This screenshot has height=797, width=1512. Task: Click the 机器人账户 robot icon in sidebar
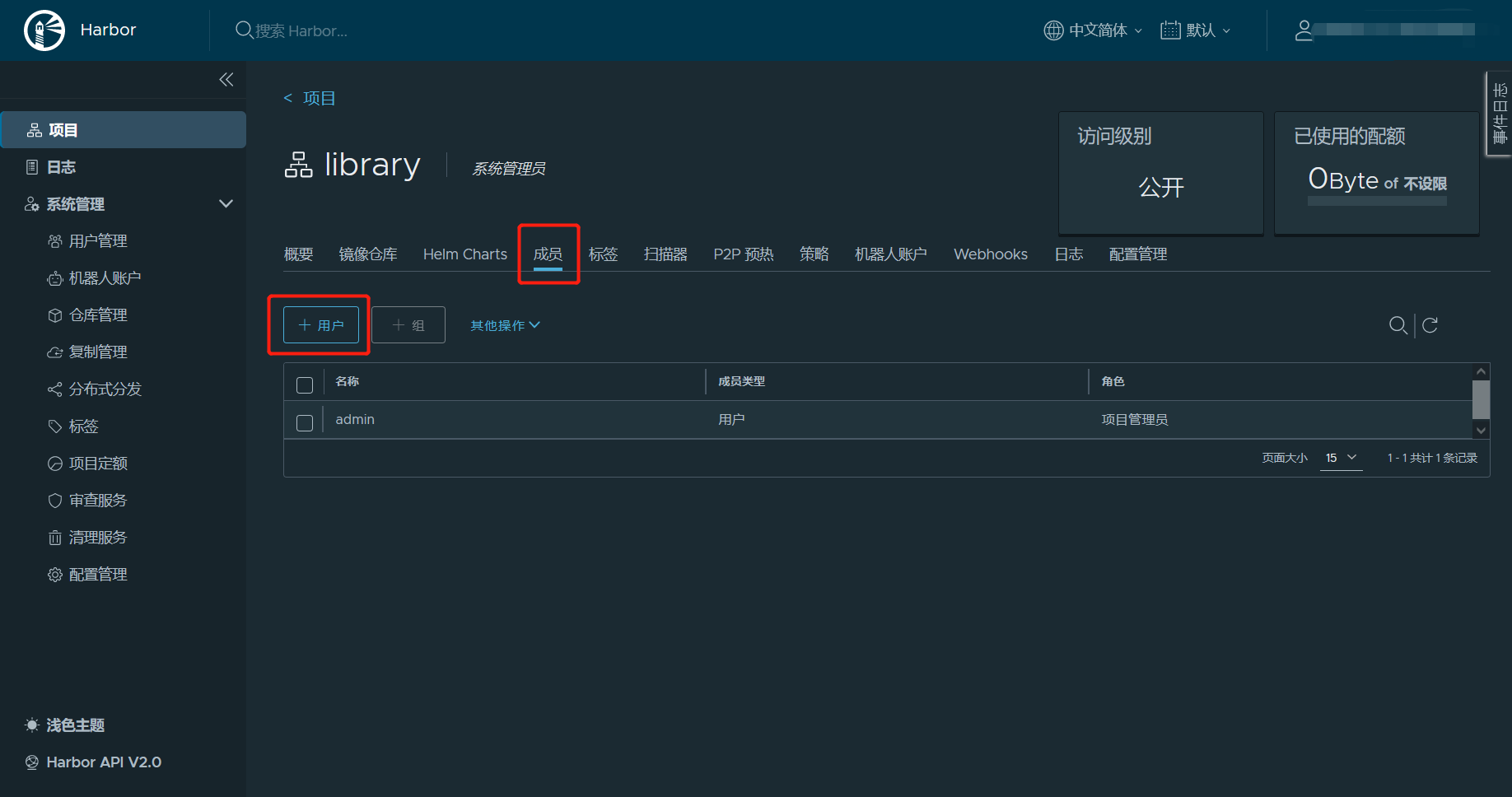tap(55, 278)
